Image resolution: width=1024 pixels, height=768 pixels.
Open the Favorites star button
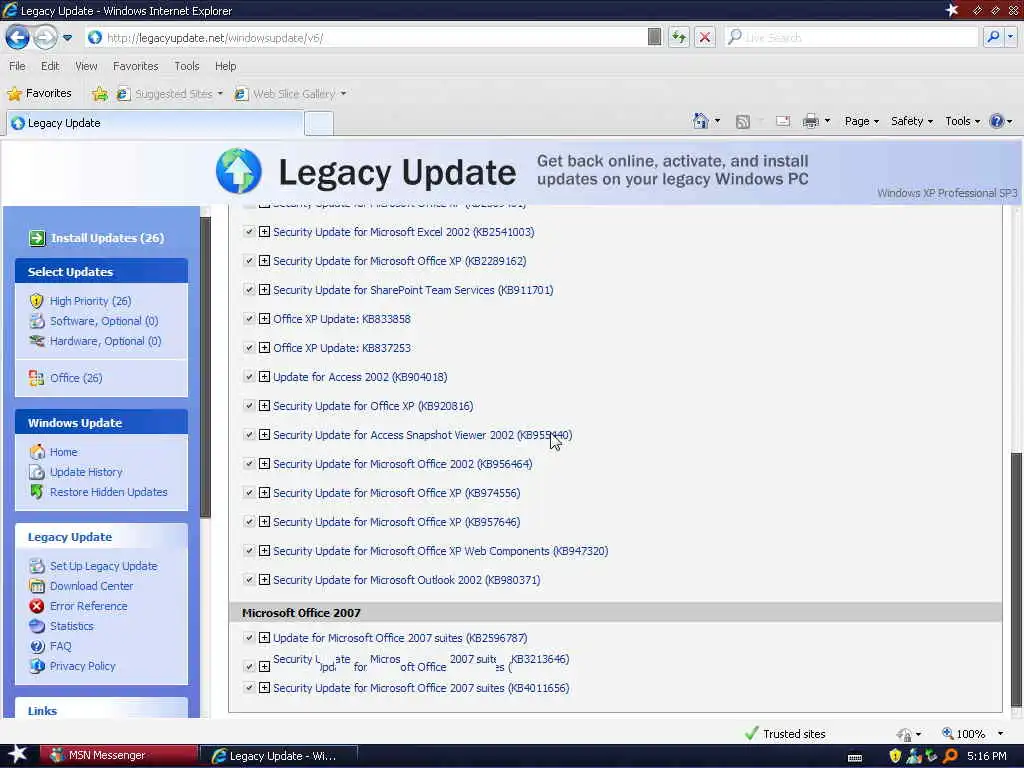tap(39, 93)
